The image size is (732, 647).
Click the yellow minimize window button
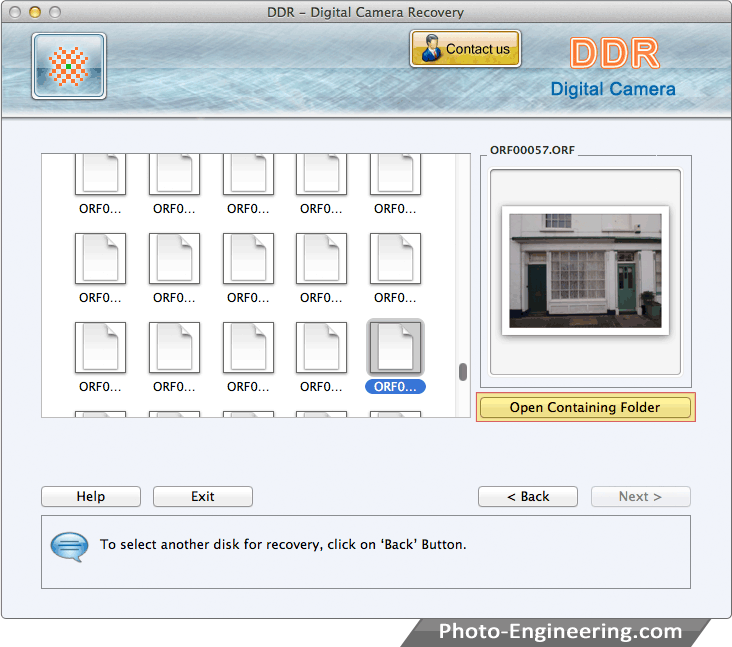point(35,12)
